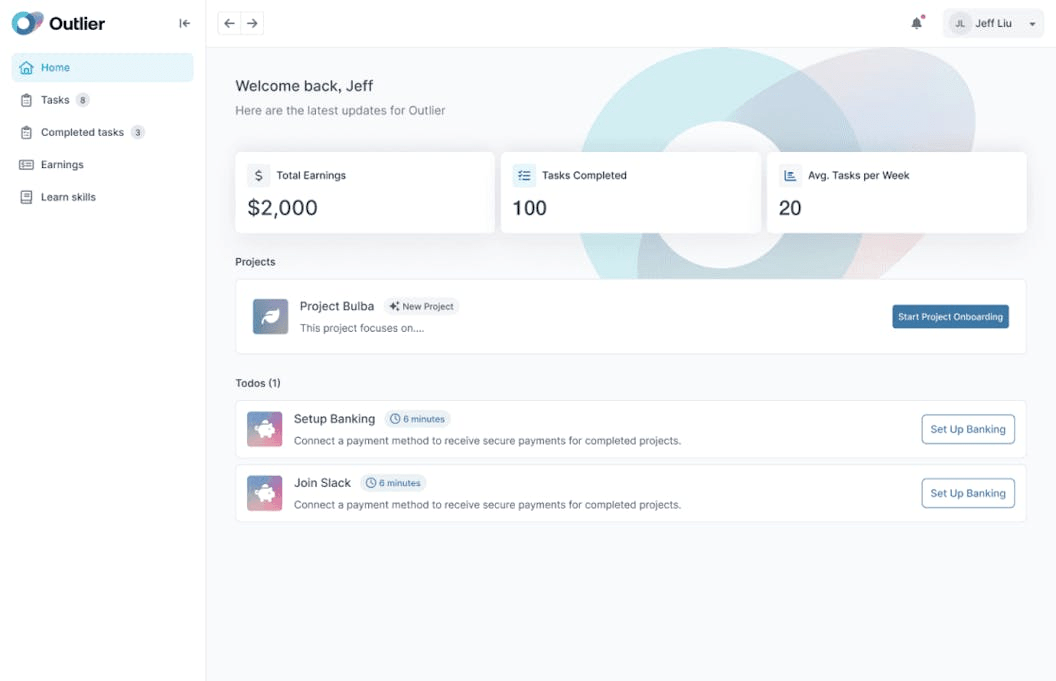Click the Setup Banking todo title
Screen dimensions: 1056x681
point(334,419)
